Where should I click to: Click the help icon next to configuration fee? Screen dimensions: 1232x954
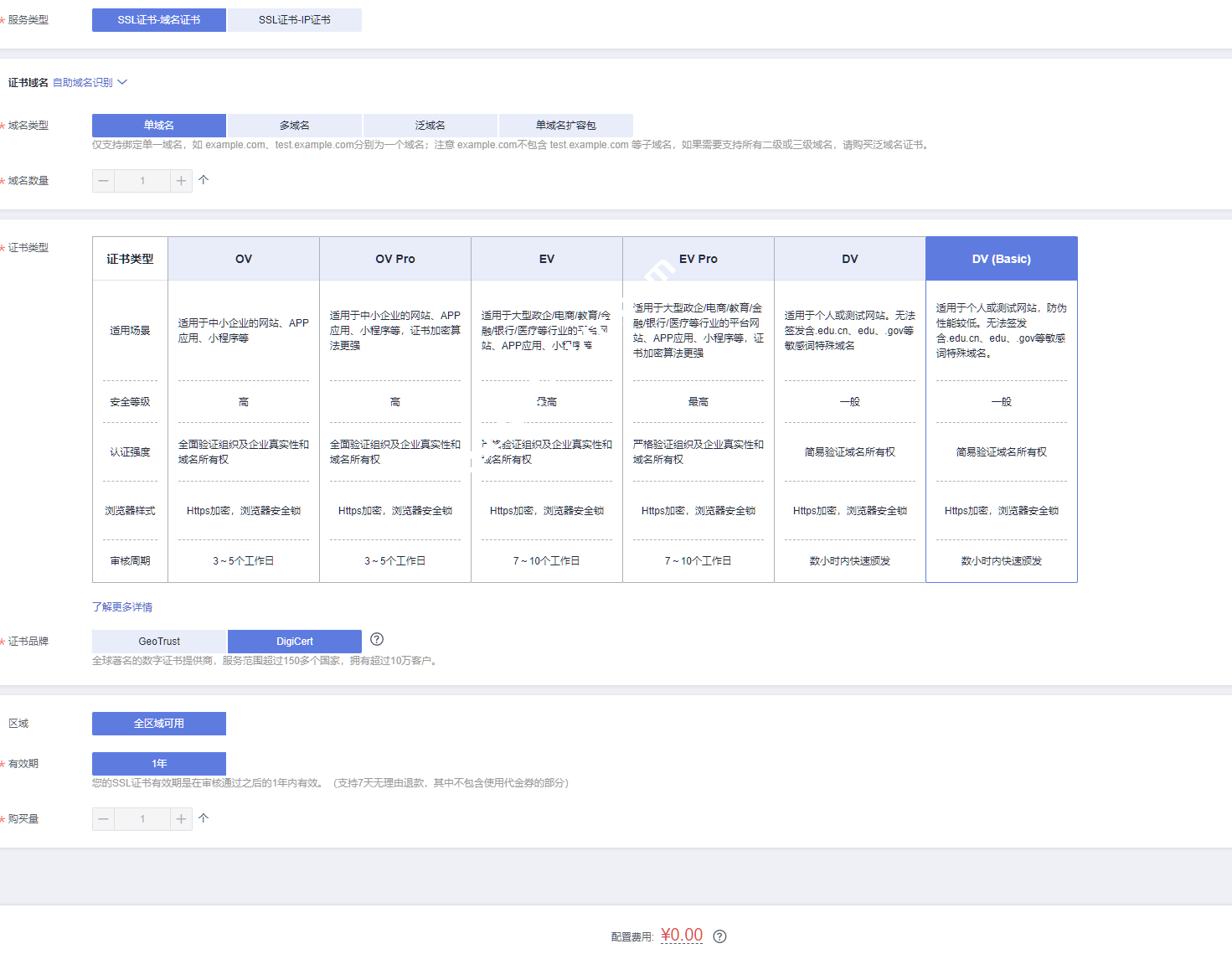point(719,936)
